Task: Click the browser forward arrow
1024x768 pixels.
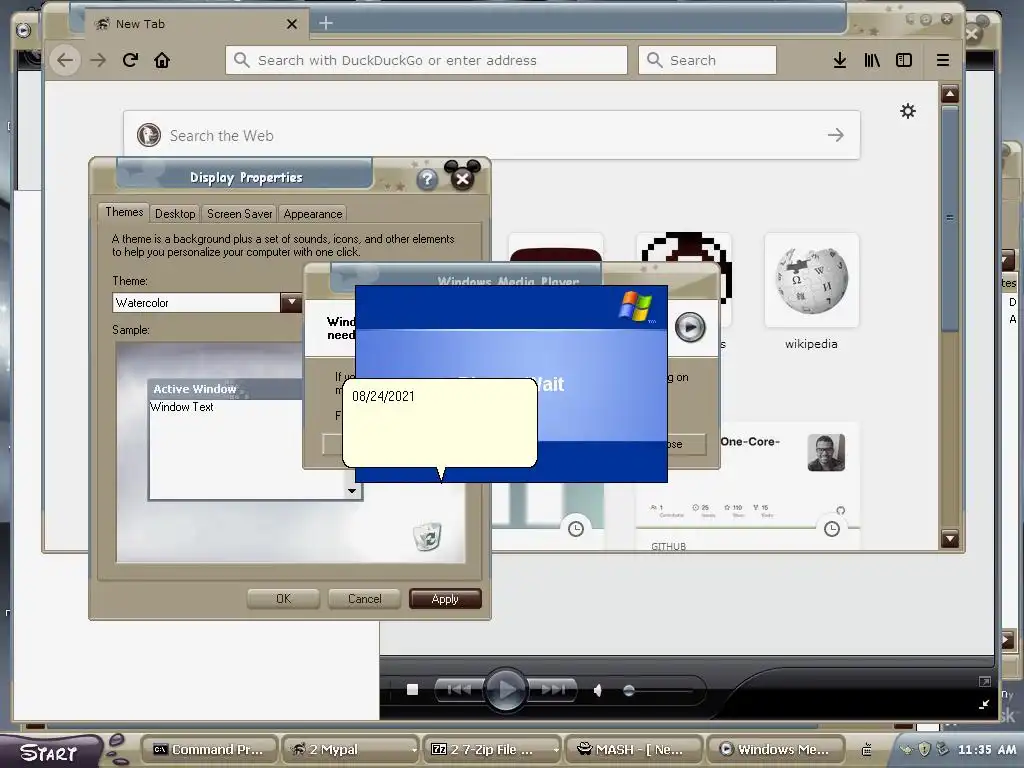Action: (98, 60)
